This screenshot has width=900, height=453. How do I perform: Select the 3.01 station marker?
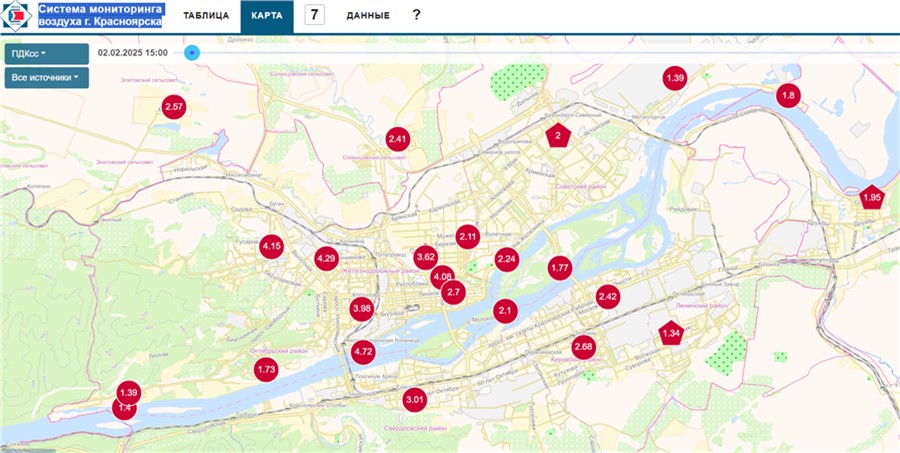[415, 401]
